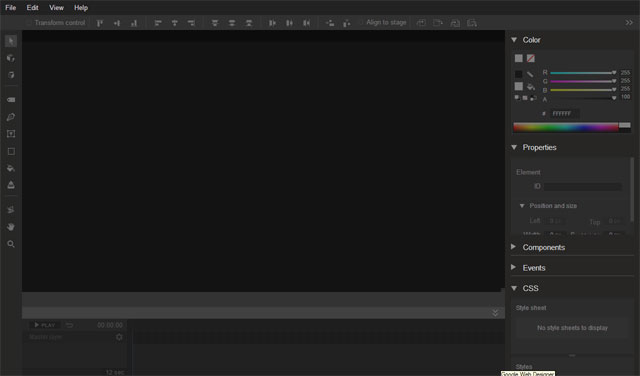This screenshot has width=640, height=376.
Task: Click the 00:00:00 timeline time display
Action: [110, 325]
